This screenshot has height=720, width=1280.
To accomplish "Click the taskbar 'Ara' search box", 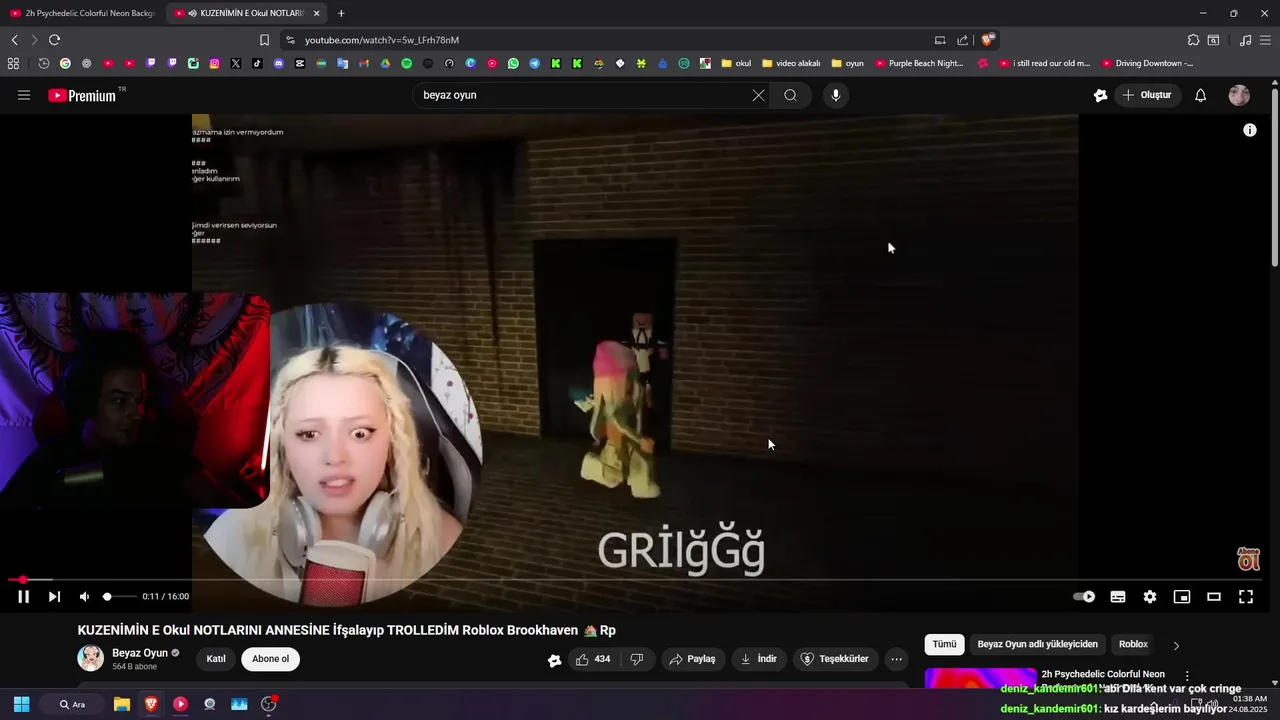I will pos(72,704).
